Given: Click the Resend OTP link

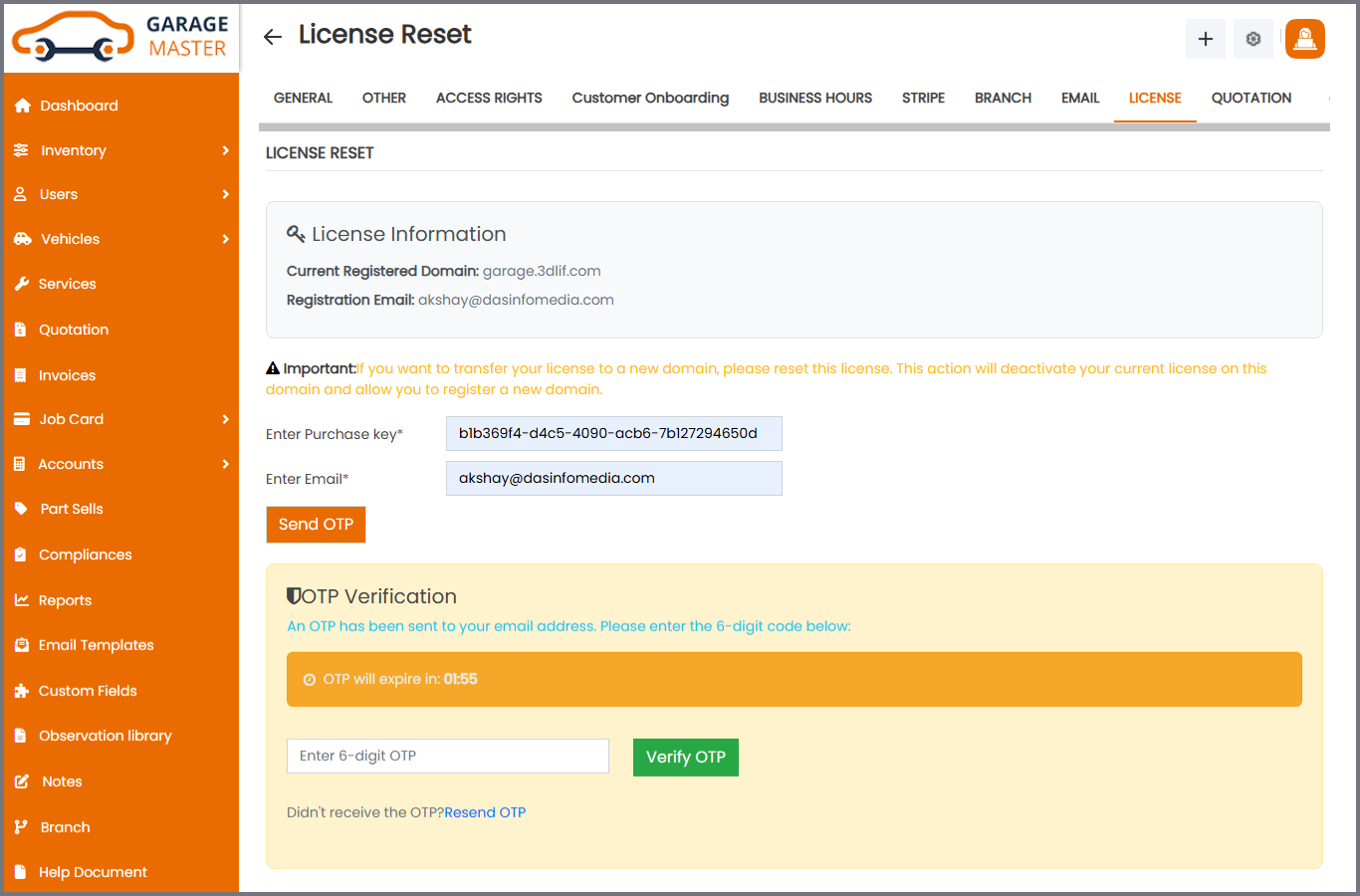Looking at the screenshot, I should pyautogui.click(x=485, y=812).
